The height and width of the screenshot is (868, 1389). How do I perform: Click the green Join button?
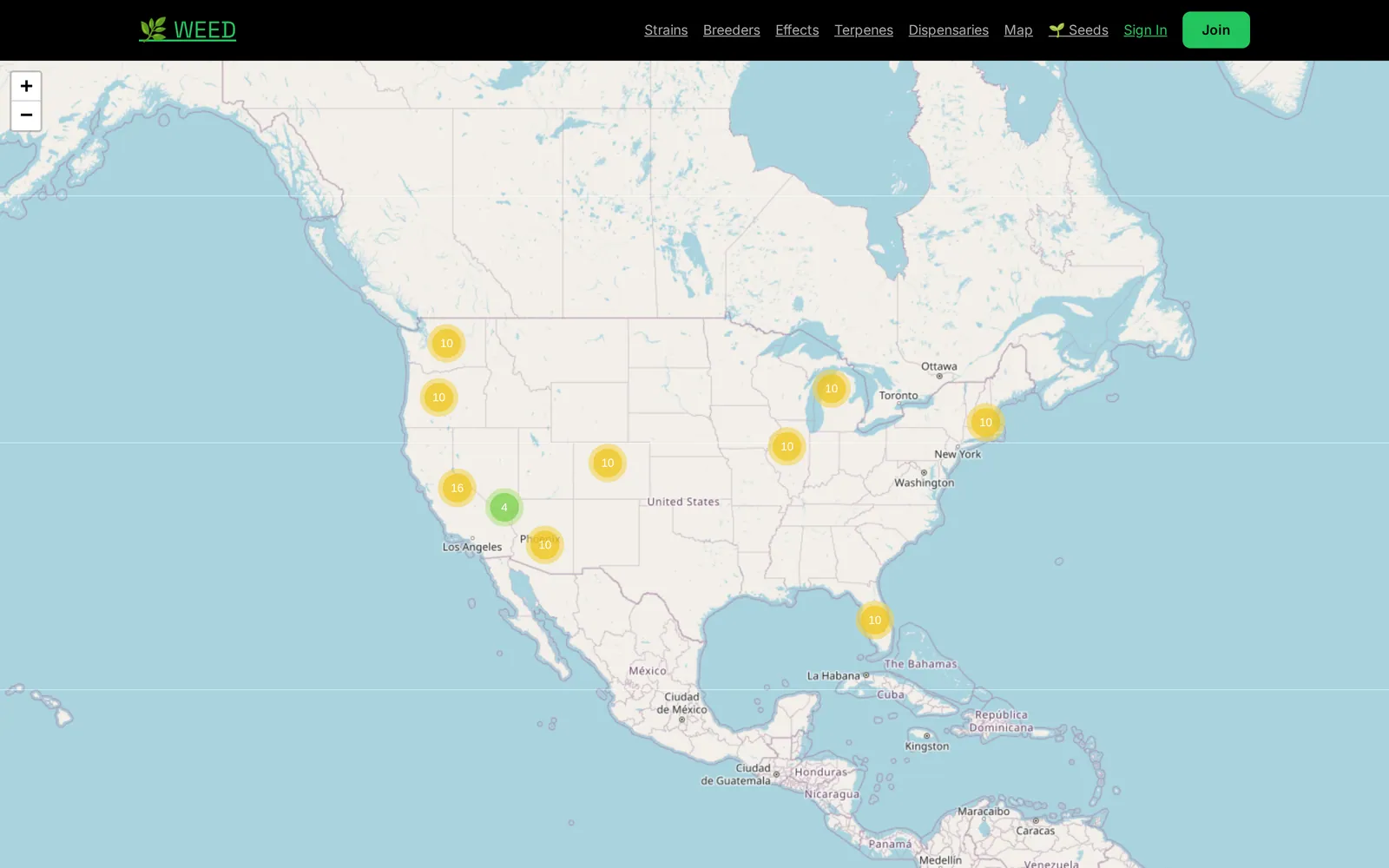click(1215, 30)
